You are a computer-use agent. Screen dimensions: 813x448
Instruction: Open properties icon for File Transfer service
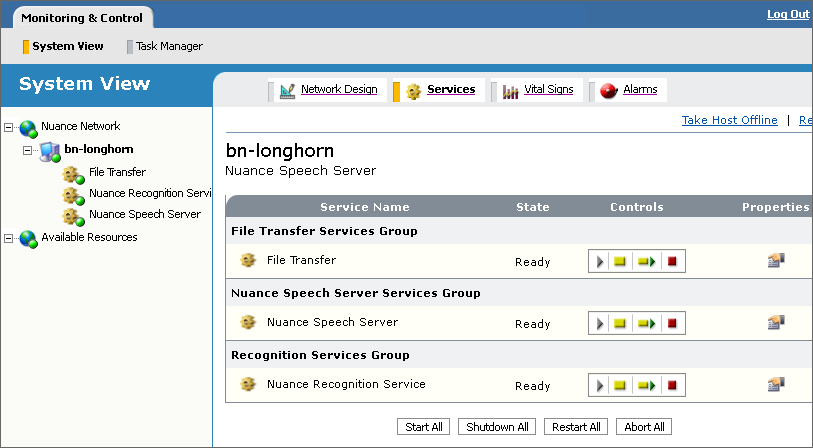(775, 261)
